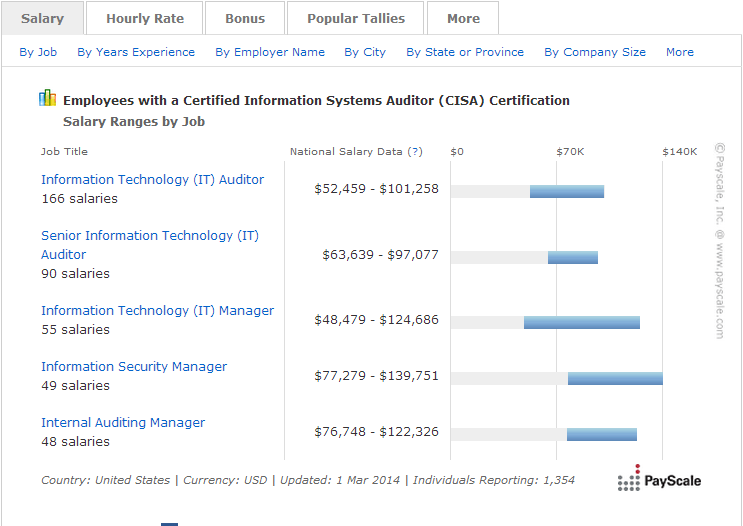
Task: Click the bar chart icon beside the heading
Action: pos(47,98)
